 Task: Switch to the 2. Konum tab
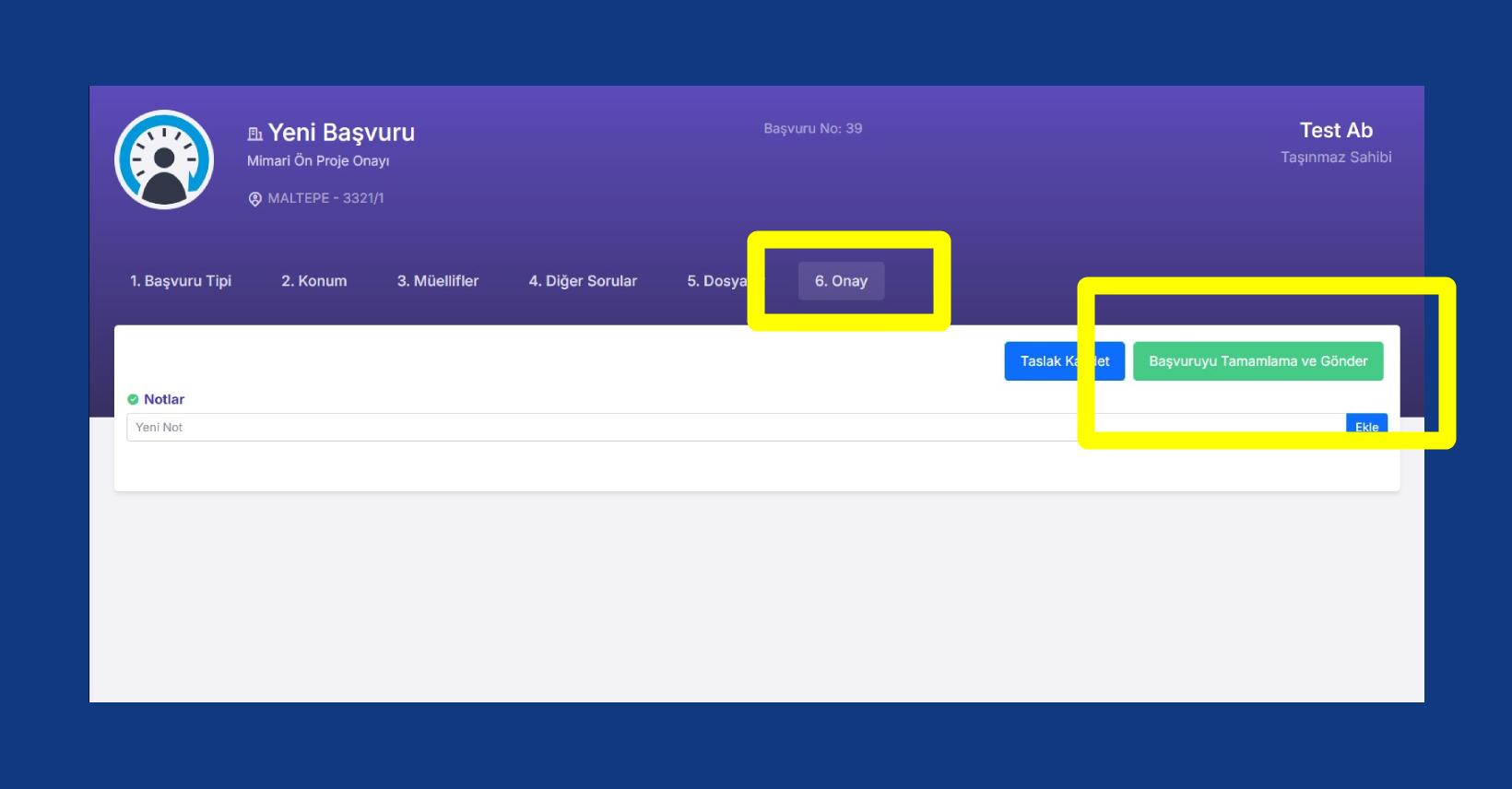[x=314, y=281]
